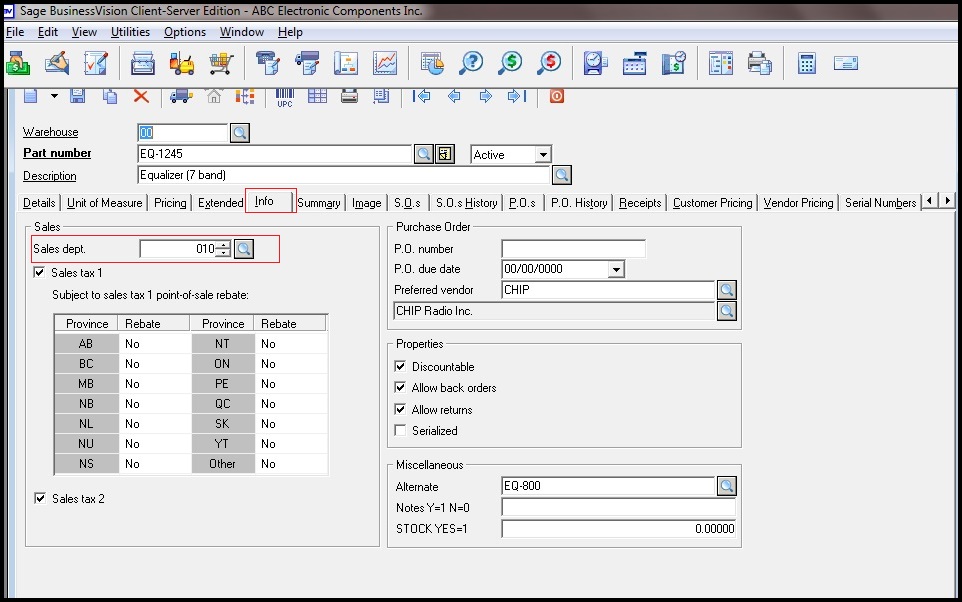Image resolution: width=962 pixels, height=602 pixels.
Task: Expand the Active status dropdown
Action: [543, 155]
